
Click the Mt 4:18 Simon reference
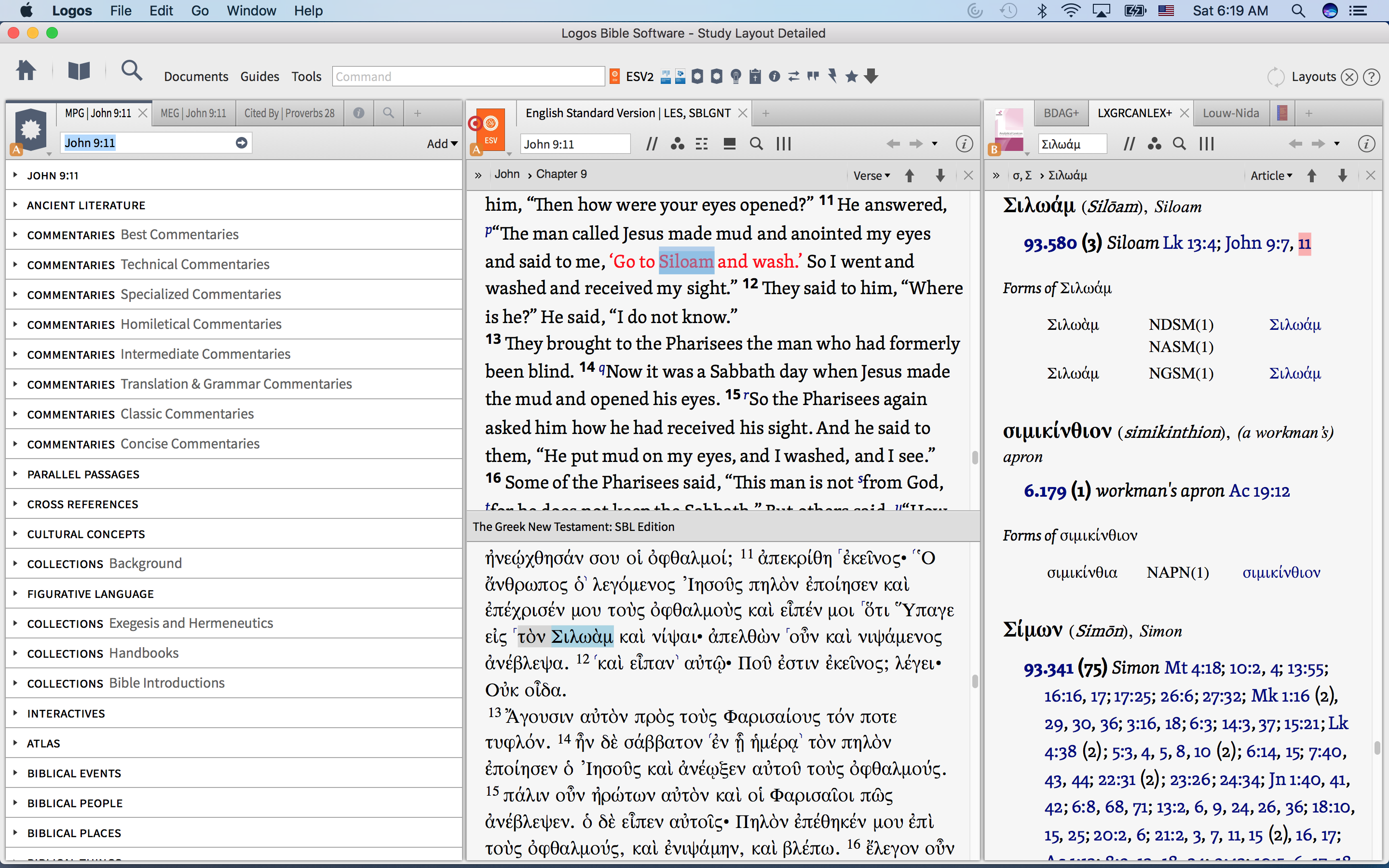[1193, 668]
